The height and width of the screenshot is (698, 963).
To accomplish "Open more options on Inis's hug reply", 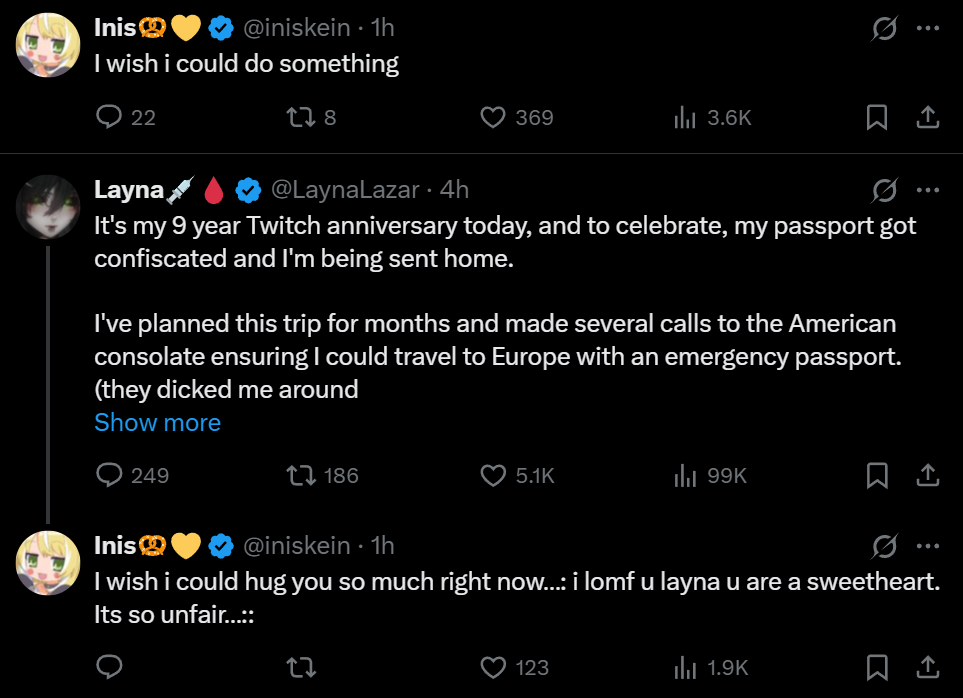I will [928, 546].
